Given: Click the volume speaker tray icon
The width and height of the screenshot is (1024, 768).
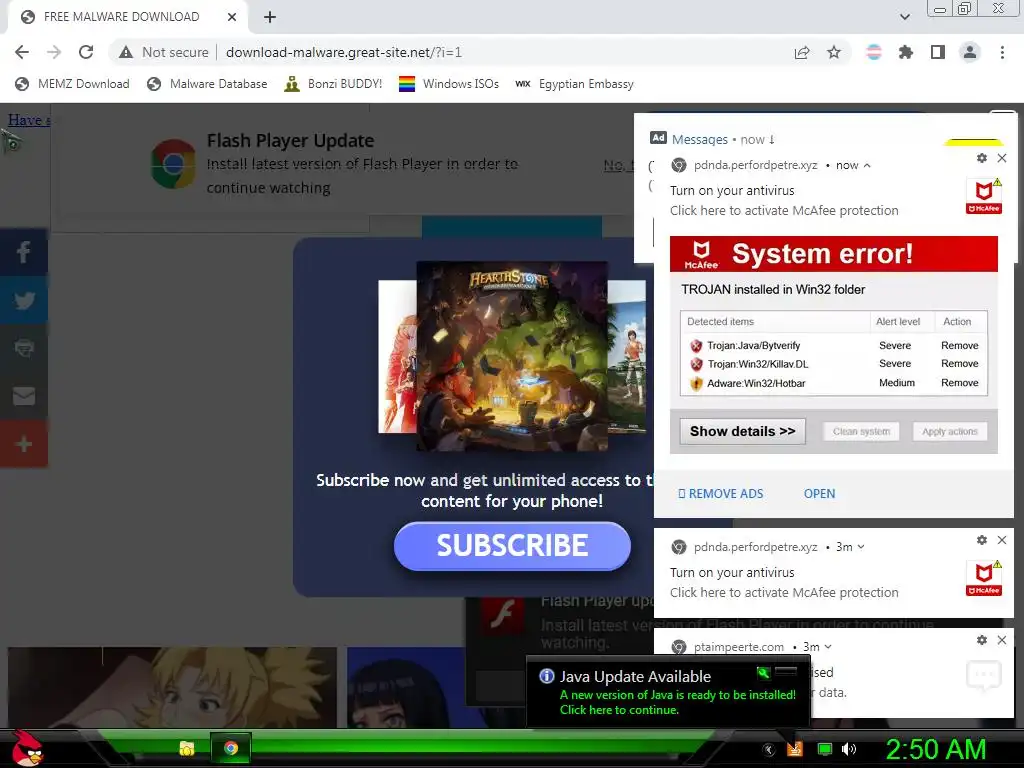Looking at the screenshot, I should pos(849,749).
